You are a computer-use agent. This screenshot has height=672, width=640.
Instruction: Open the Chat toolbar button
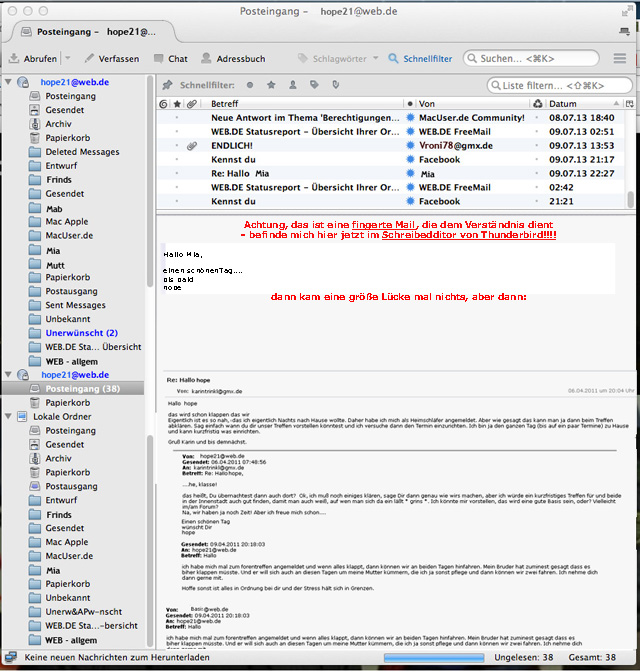[171, 59]
